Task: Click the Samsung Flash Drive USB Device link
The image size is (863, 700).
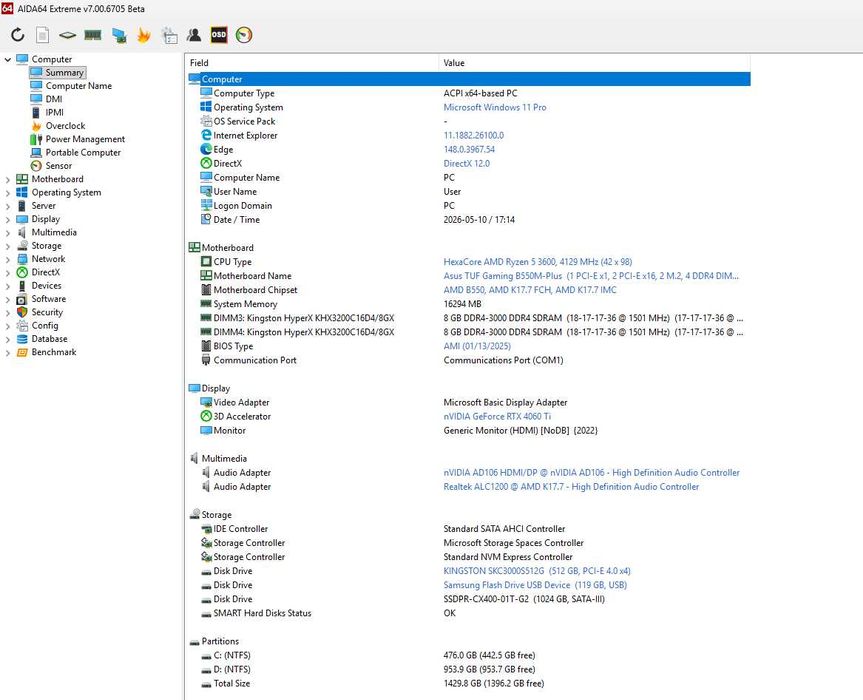Action: click(x=535, y=584)
